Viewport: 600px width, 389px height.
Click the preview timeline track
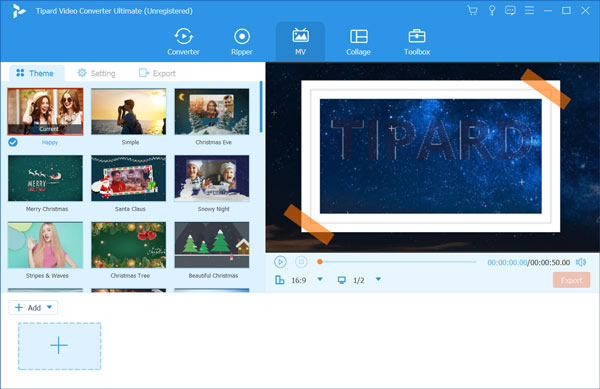pyautogui.click(x=398, y=262)
